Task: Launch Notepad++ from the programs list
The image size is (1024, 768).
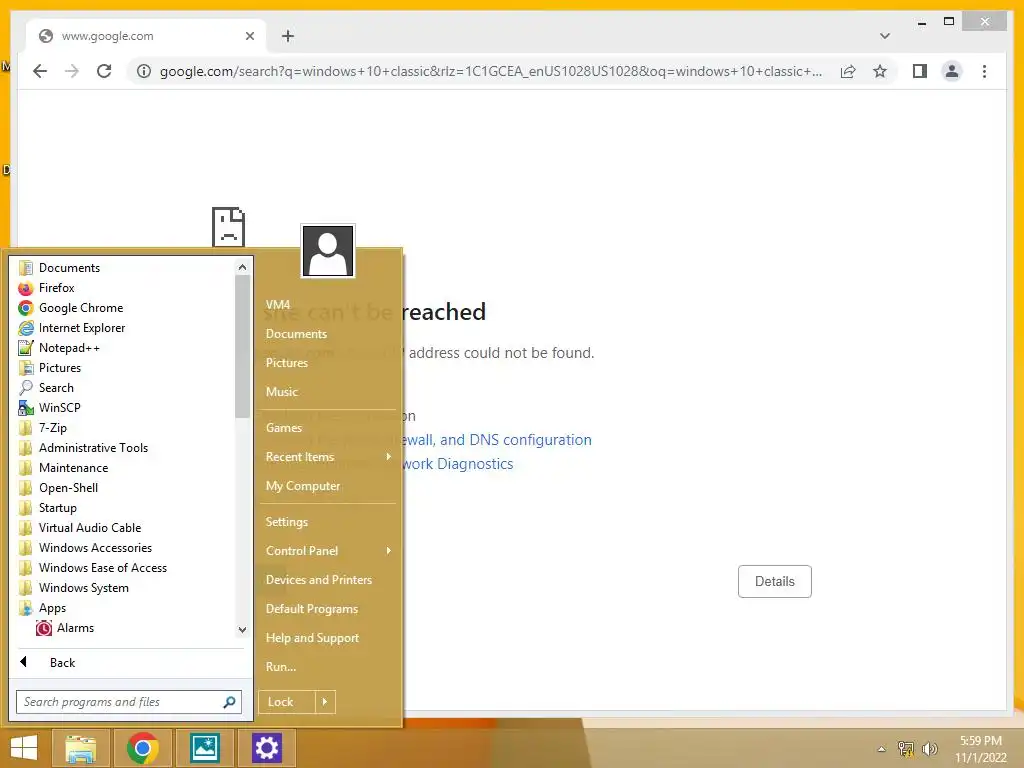Action: 69,347
